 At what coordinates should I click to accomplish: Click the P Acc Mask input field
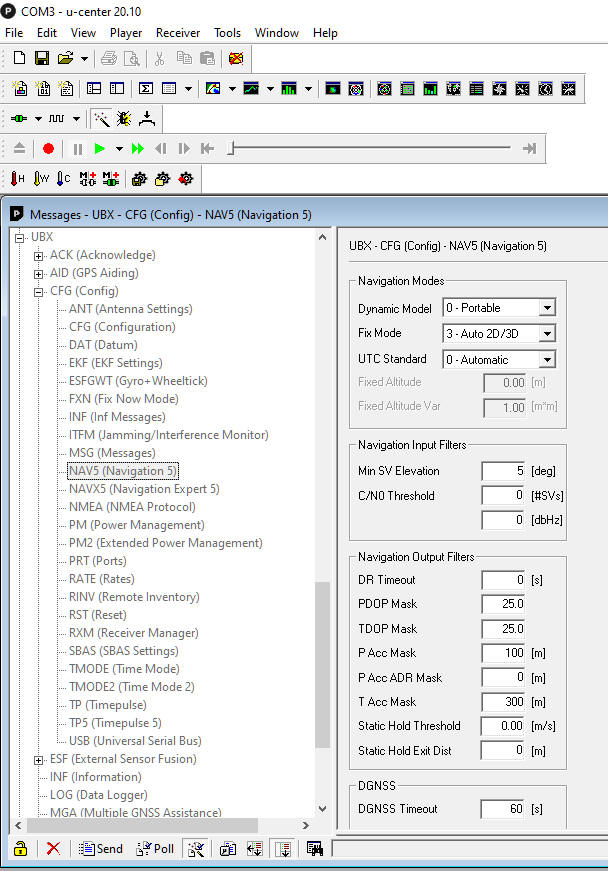point(503,653)
